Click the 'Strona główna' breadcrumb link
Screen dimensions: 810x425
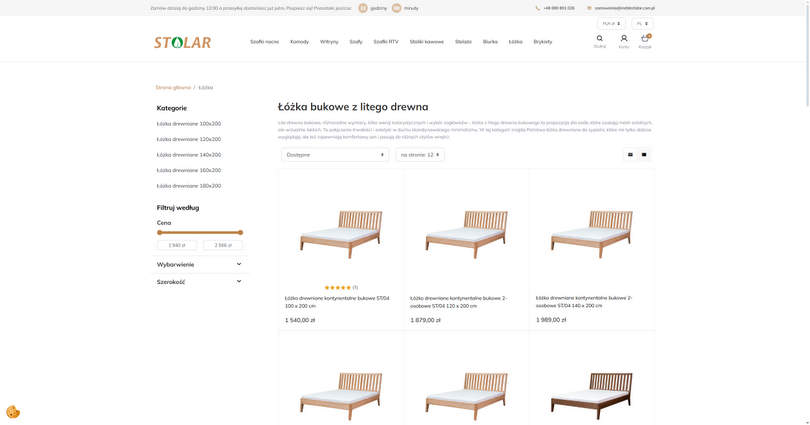[173, 87]
